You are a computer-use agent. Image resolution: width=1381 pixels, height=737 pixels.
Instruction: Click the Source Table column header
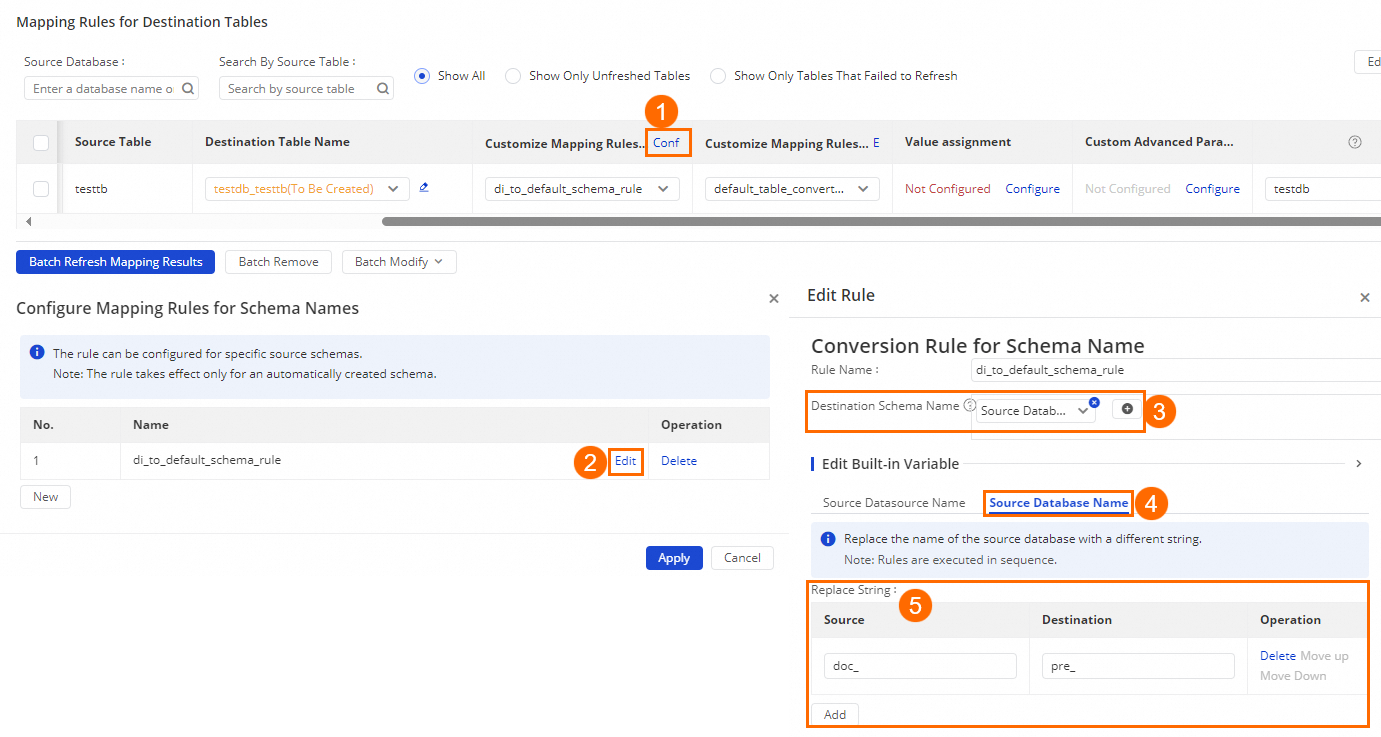click(x=113, y=142)
